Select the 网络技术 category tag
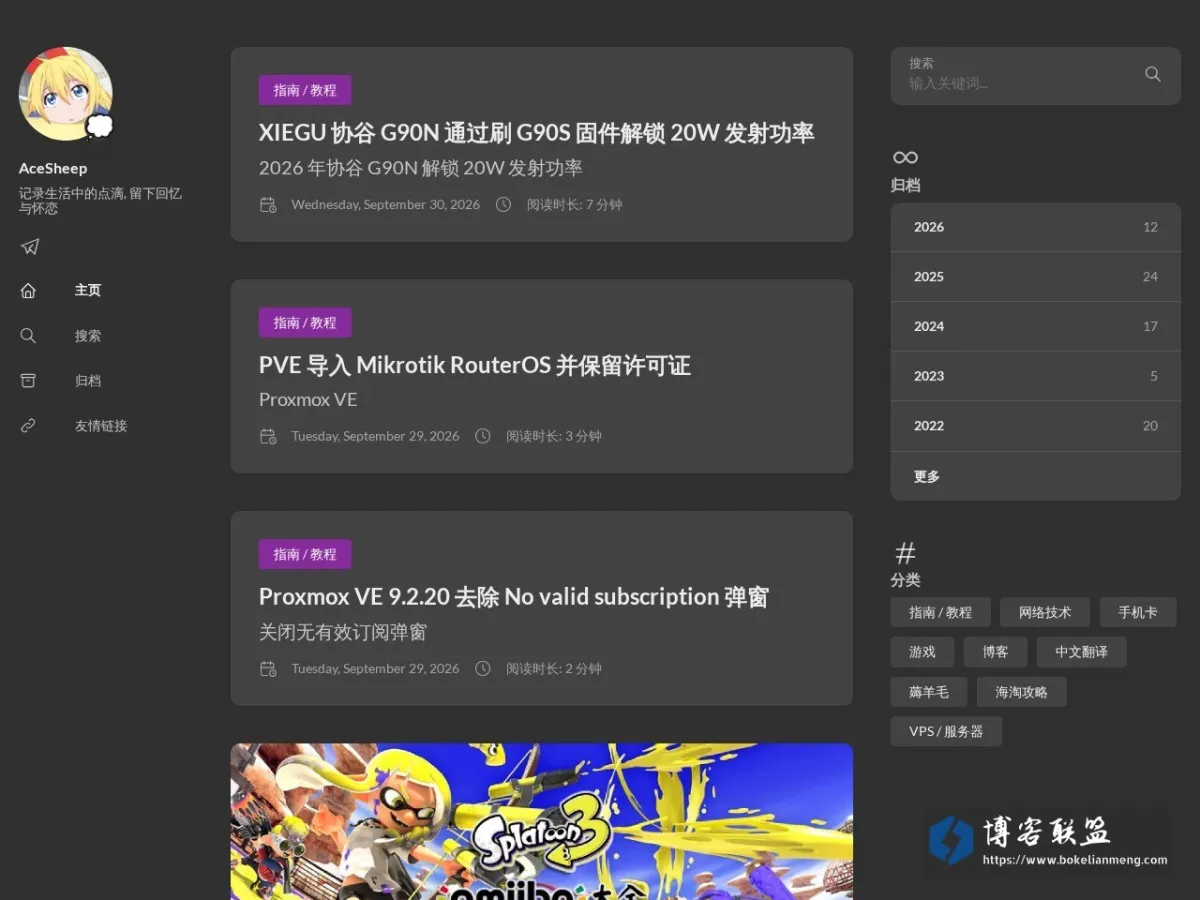 coord(1045,612)
